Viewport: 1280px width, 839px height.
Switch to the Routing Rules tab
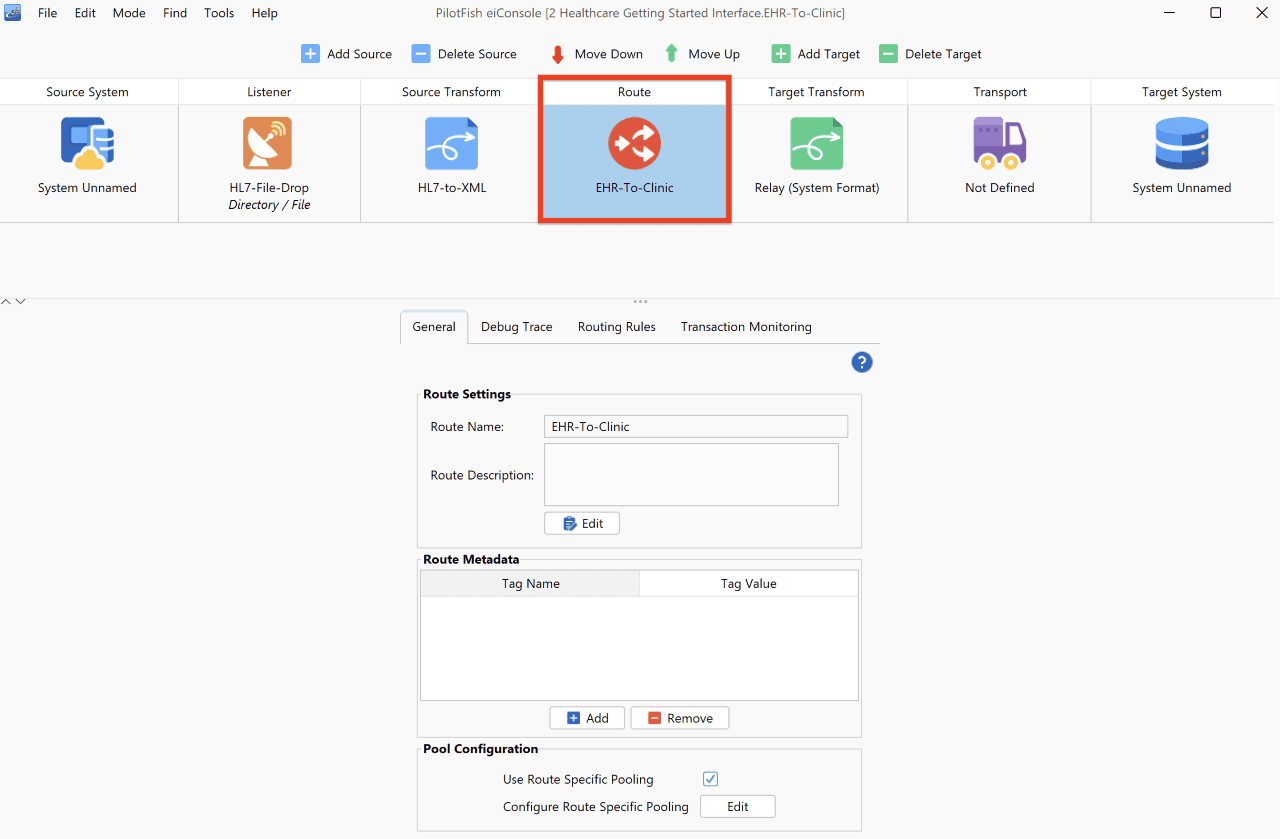617,327
